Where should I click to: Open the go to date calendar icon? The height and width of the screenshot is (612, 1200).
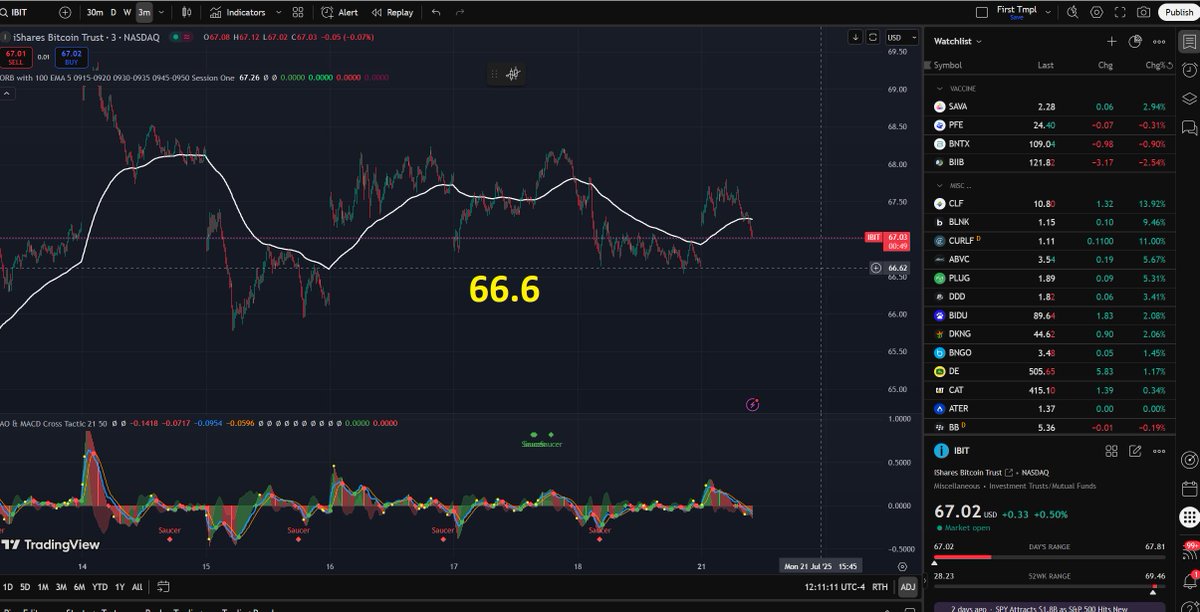coord(163,587)
